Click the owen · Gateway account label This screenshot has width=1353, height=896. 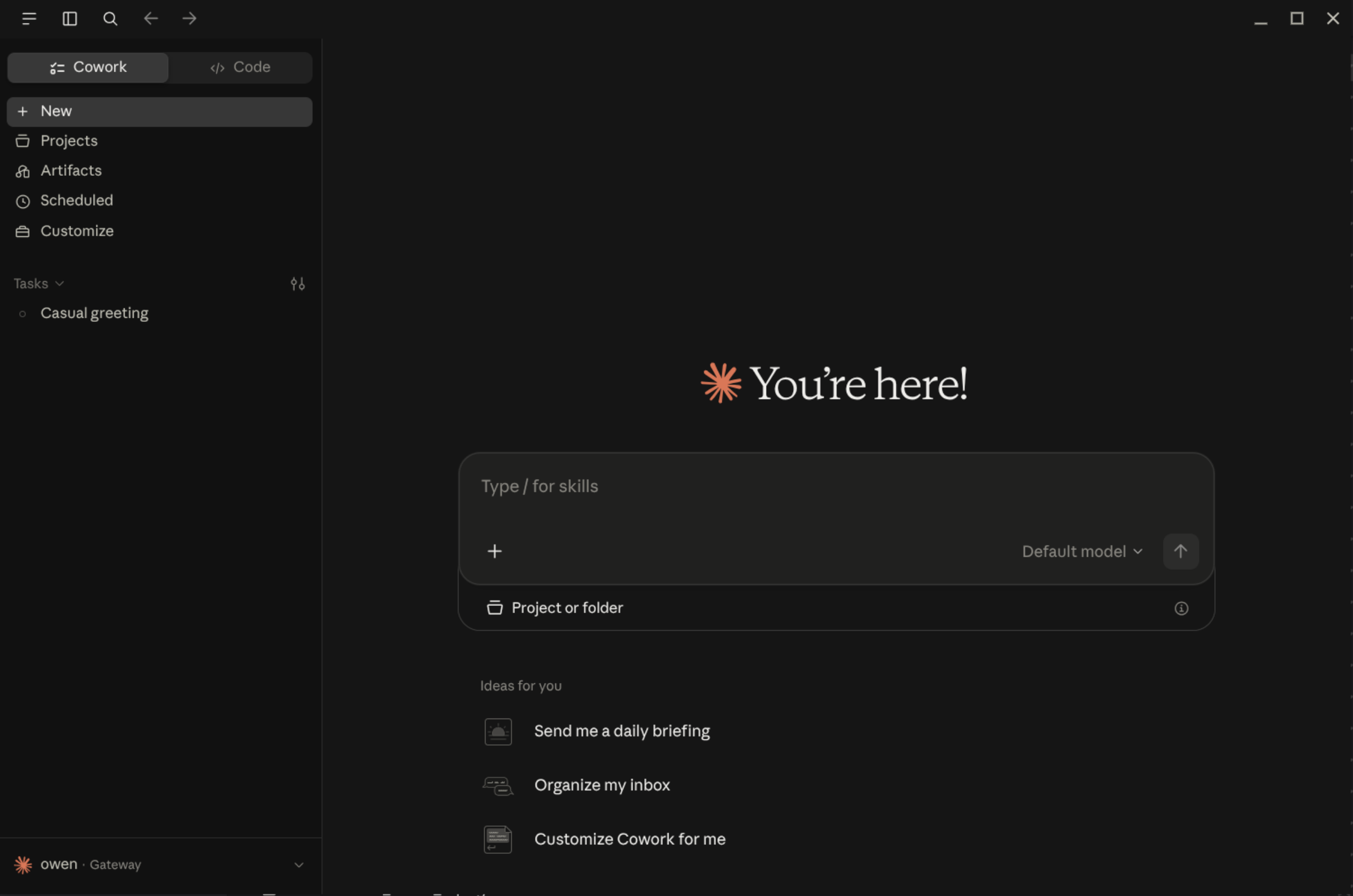tap(91, 865)
